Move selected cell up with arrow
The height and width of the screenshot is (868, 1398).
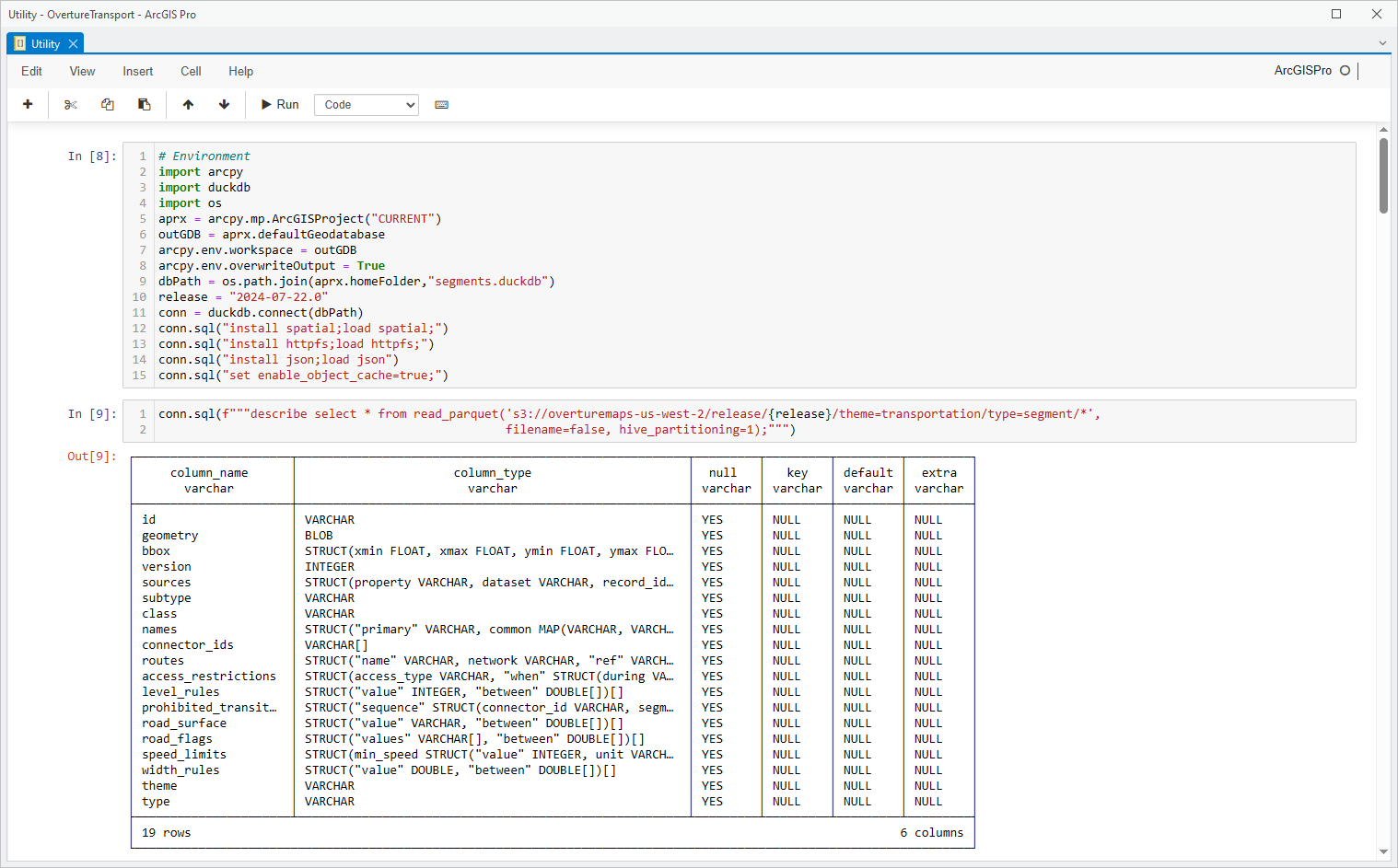point(188,105)
